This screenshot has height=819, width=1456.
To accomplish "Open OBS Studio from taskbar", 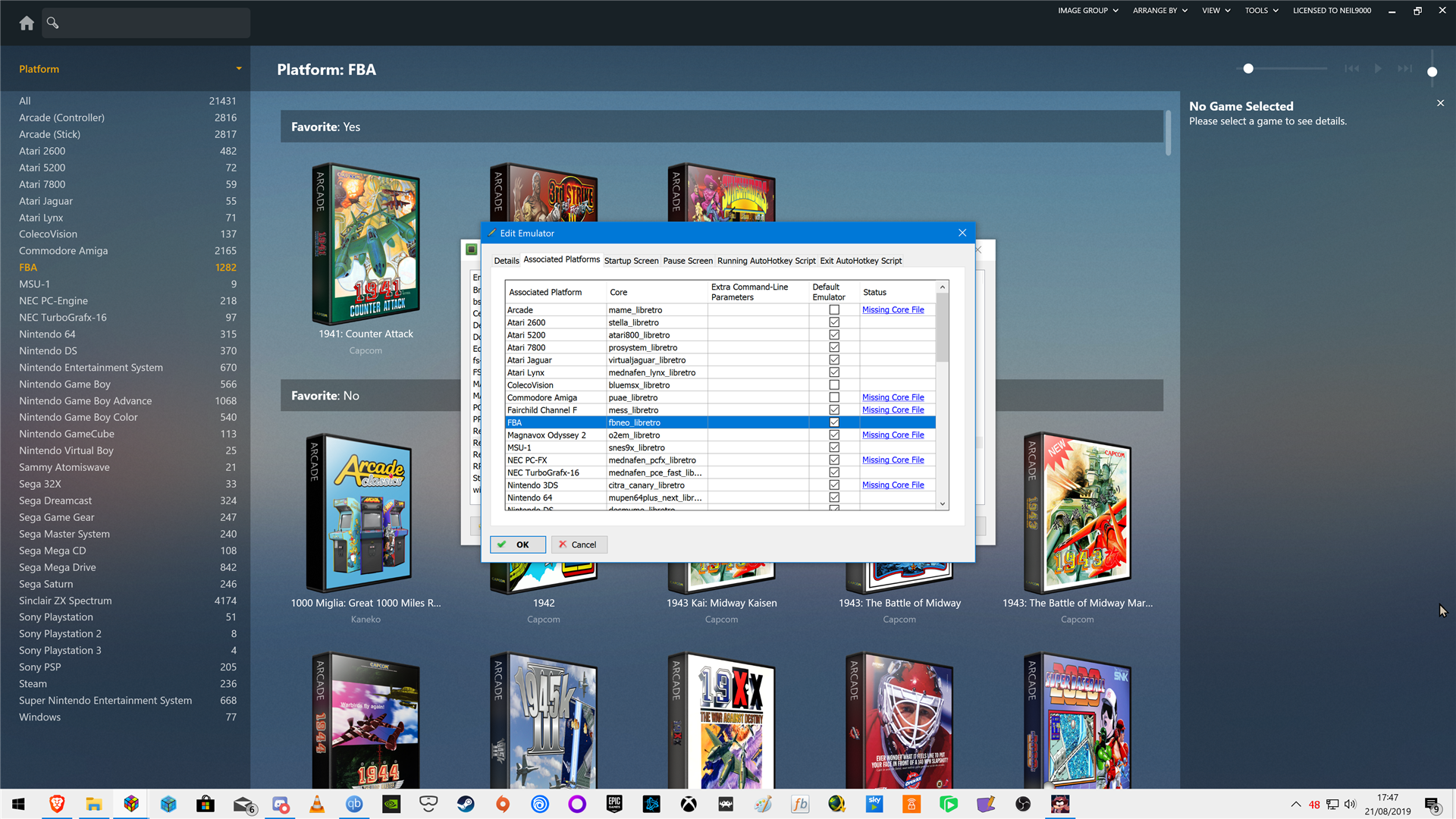I will coord(1023,804).
